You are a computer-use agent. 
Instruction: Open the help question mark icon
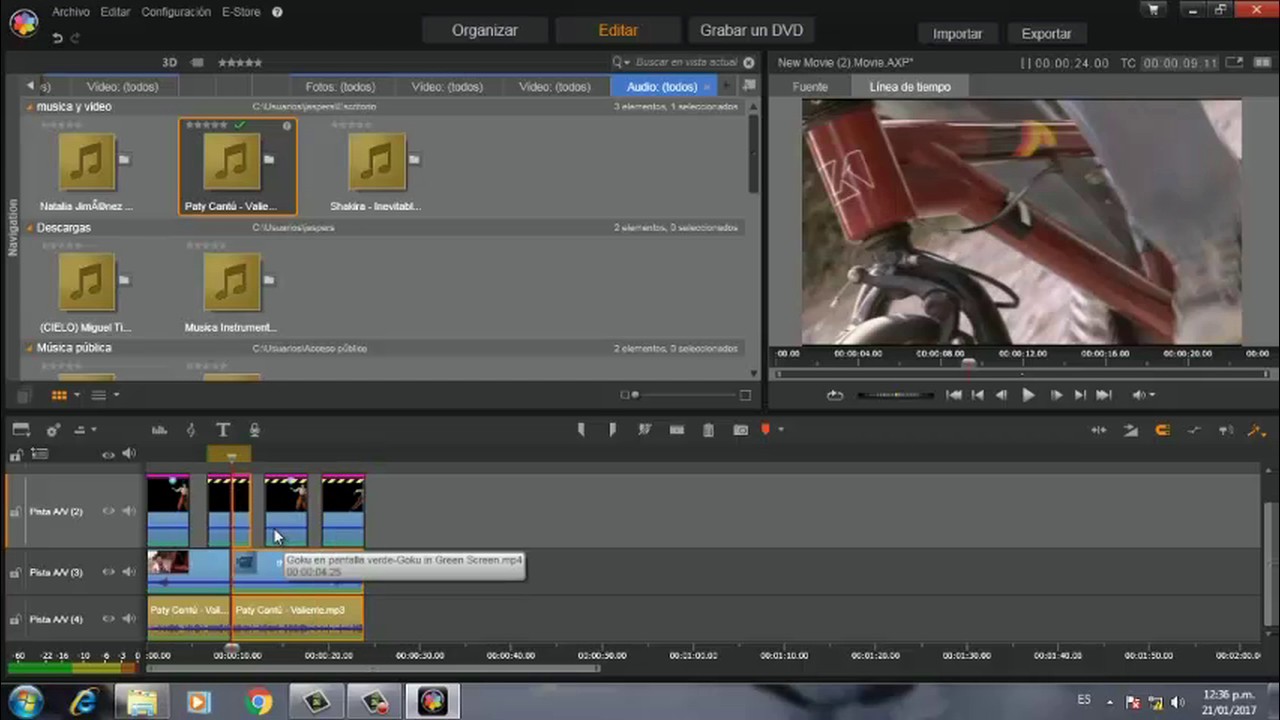[277, 12]
